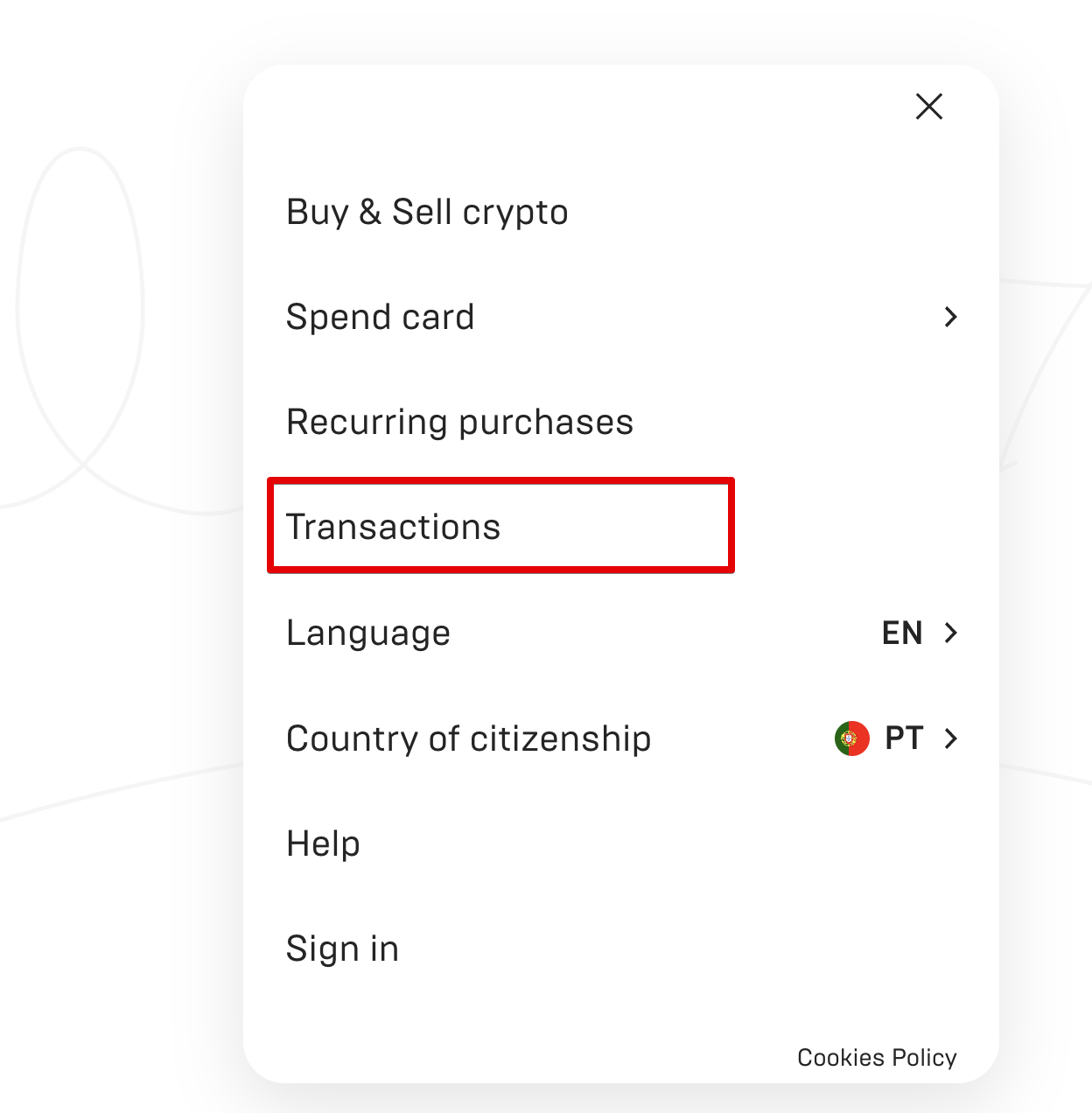
Task: Click the PT country code
Action: point(904,738)
